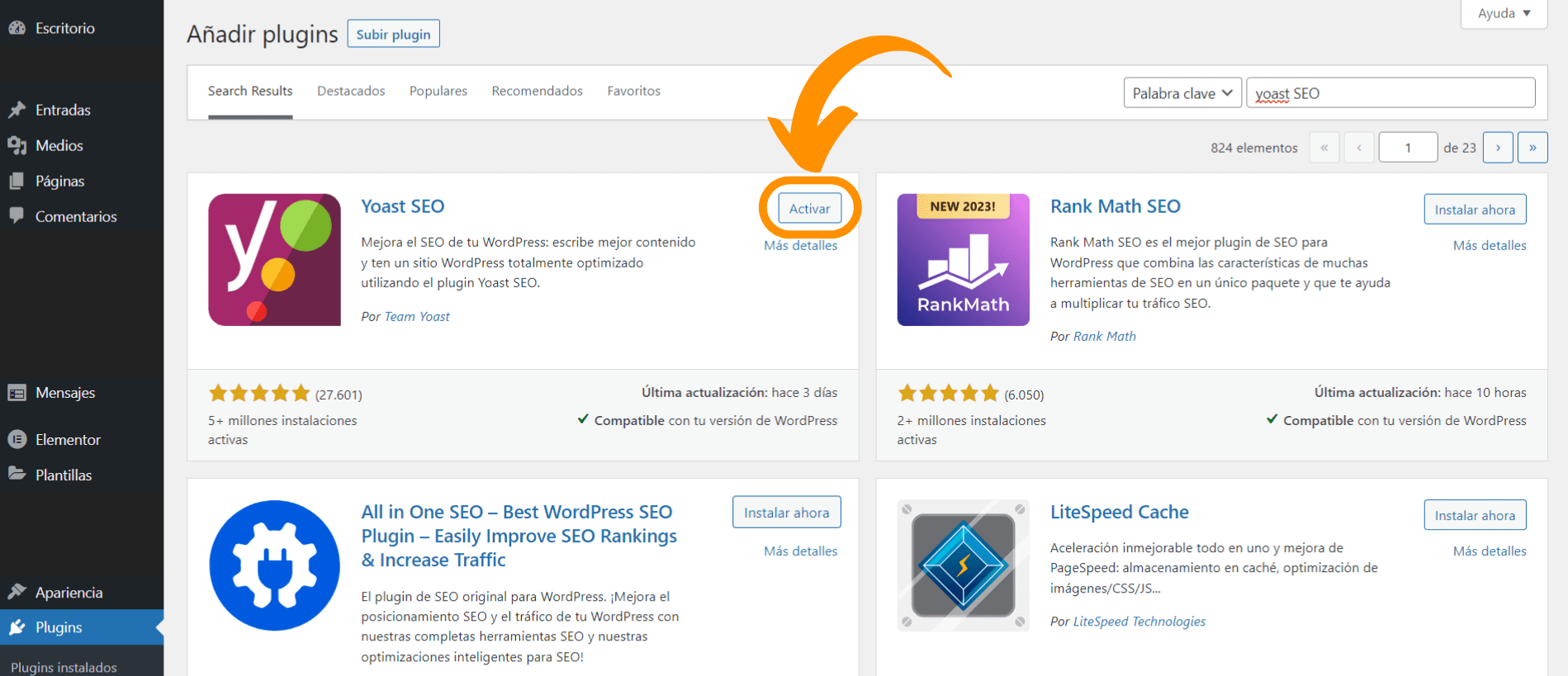
Task: Click the Elementor logo icon
Action: [17, 440]
